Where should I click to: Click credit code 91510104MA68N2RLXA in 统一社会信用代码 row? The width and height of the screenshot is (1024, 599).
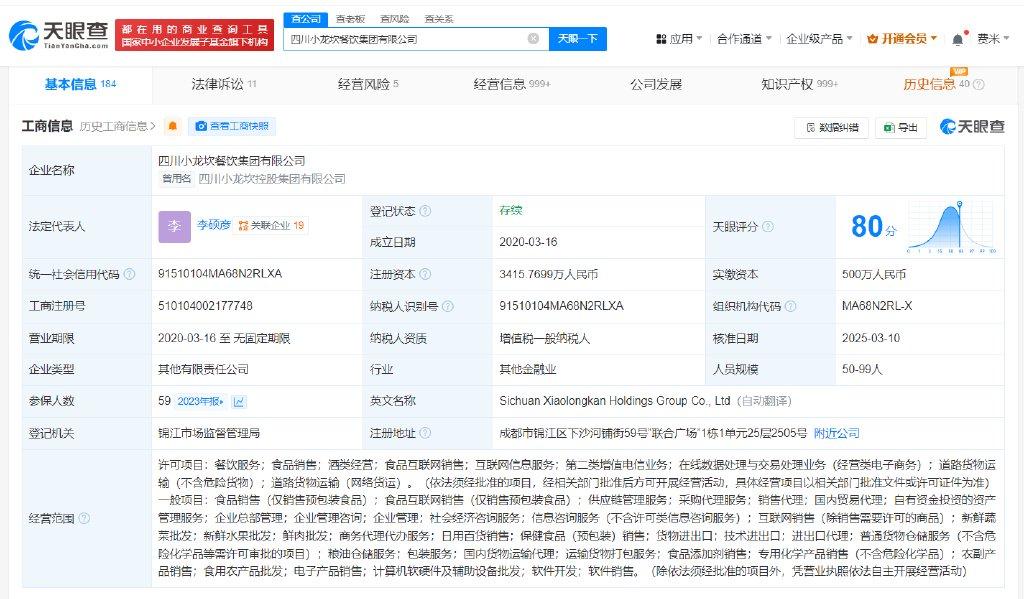point(220,274)
